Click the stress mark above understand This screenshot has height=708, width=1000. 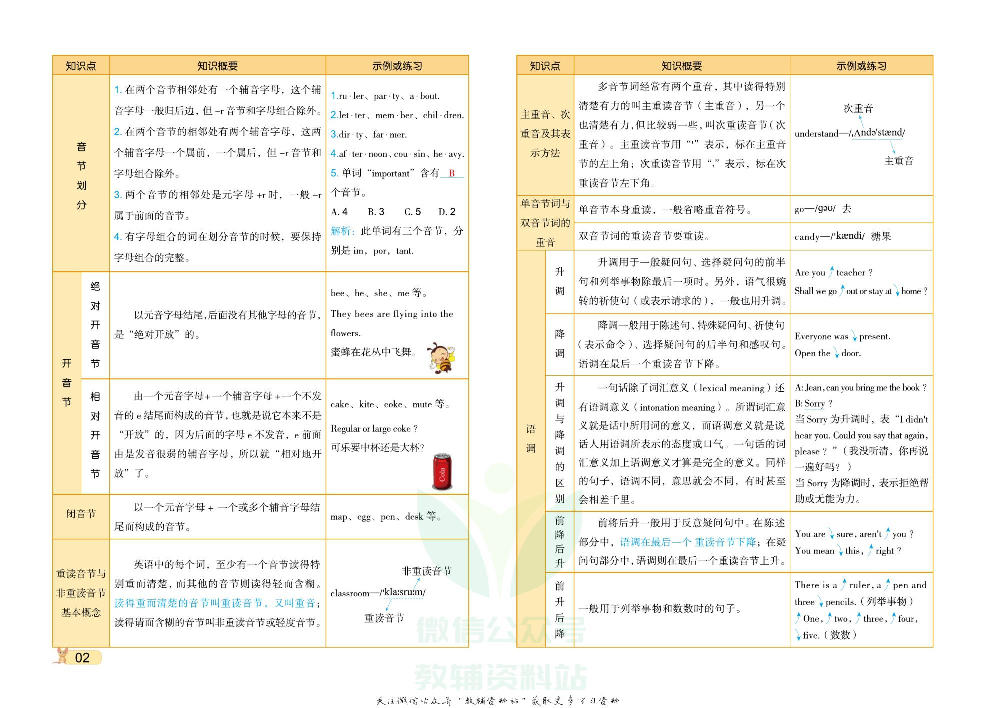click(876, 131)
